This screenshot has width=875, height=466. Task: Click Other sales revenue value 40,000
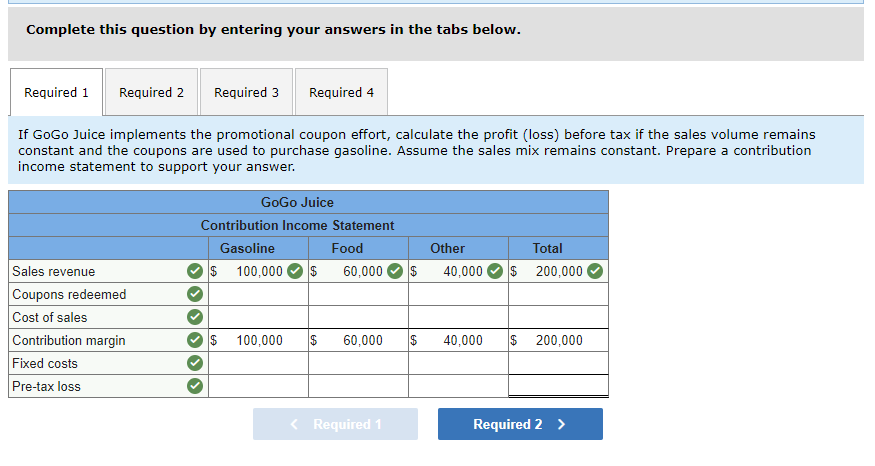pyautogui.click(x=463, y=271)
